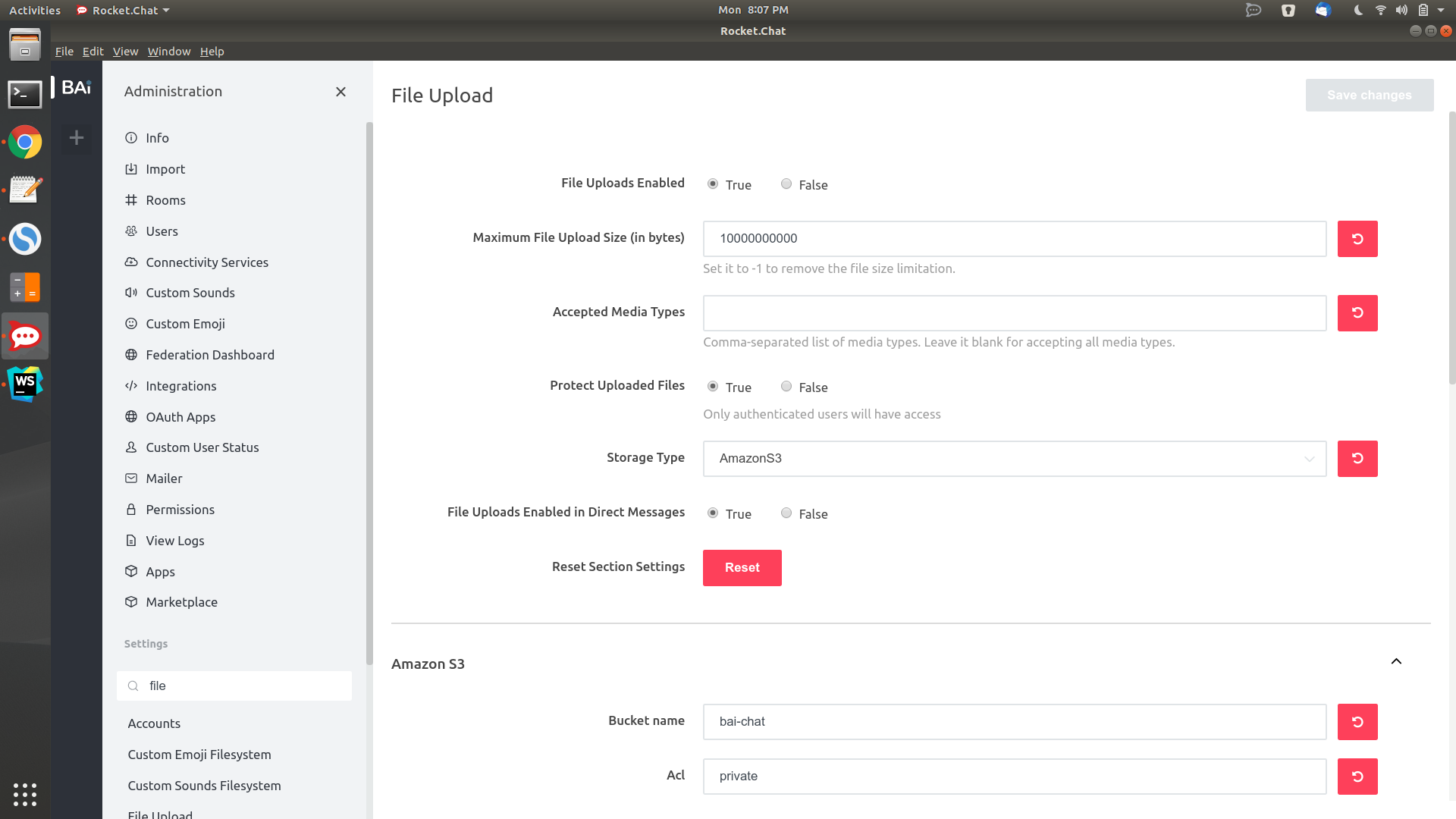The width and height of the screenshot is (1456, 819).
Task: Select True for File Uploads Enabled
Action: (x=712, y=184)
